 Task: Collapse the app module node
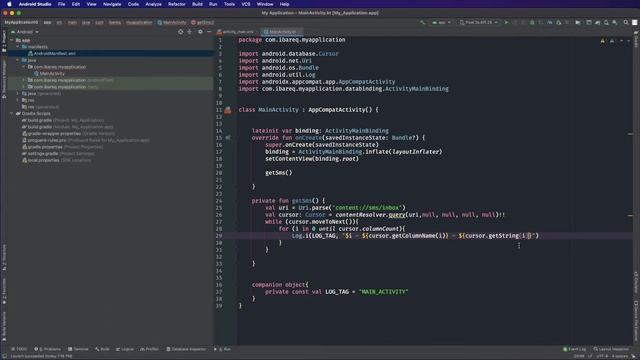pos(11,40)
